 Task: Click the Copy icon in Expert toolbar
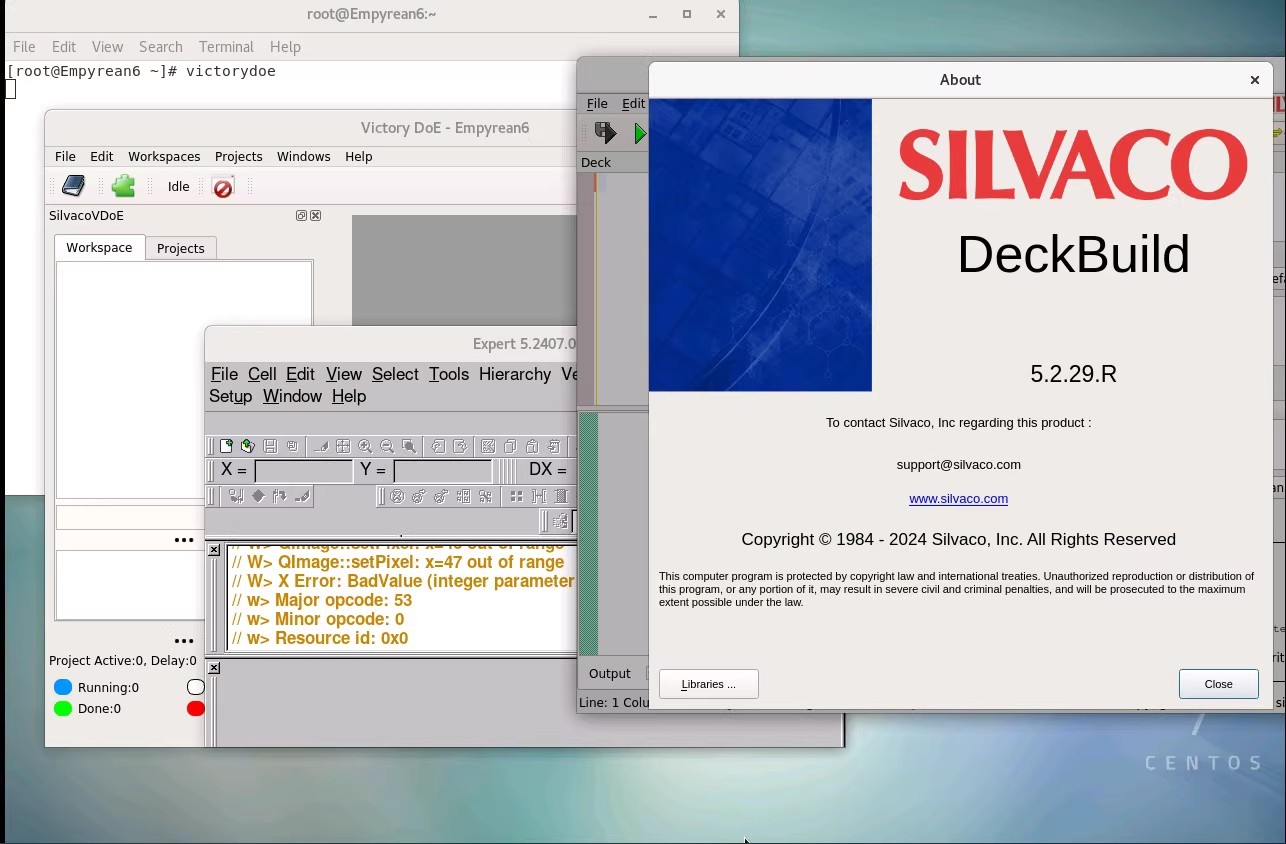point(510,446)
